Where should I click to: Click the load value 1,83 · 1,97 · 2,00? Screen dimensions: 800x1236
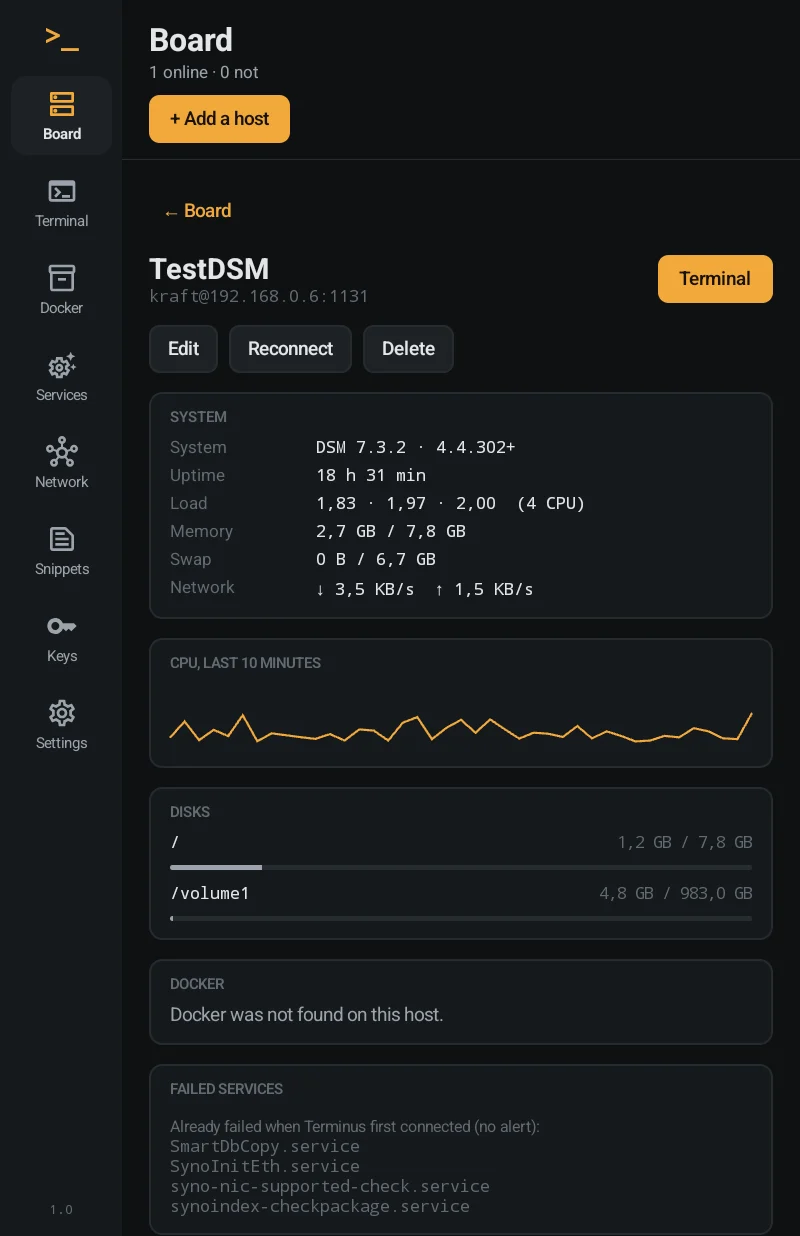click(x=406, y=503)
